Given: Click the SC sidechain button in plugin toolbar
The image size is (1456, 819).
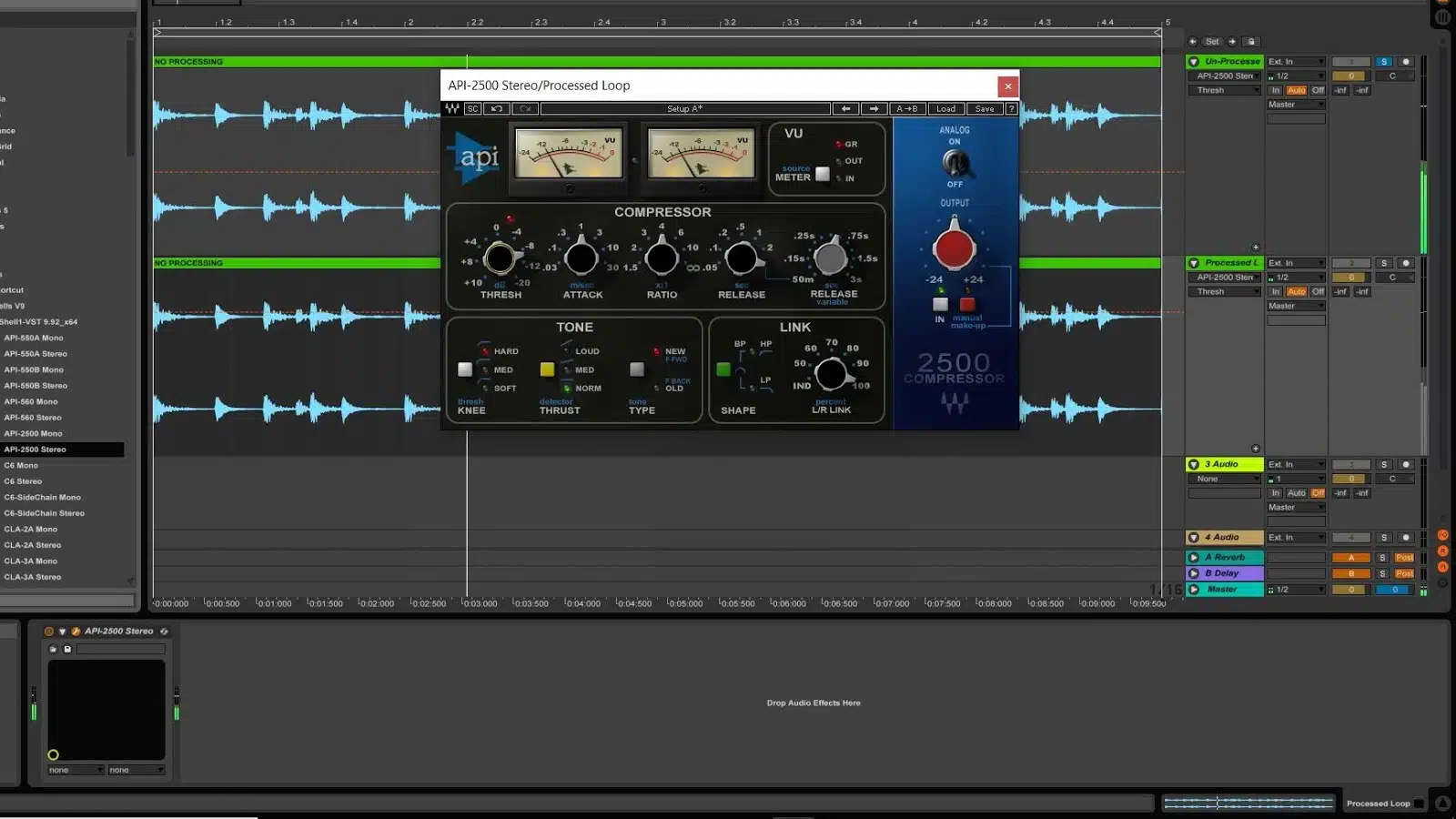Looking at the screenshot, I should tap(473, 108).
